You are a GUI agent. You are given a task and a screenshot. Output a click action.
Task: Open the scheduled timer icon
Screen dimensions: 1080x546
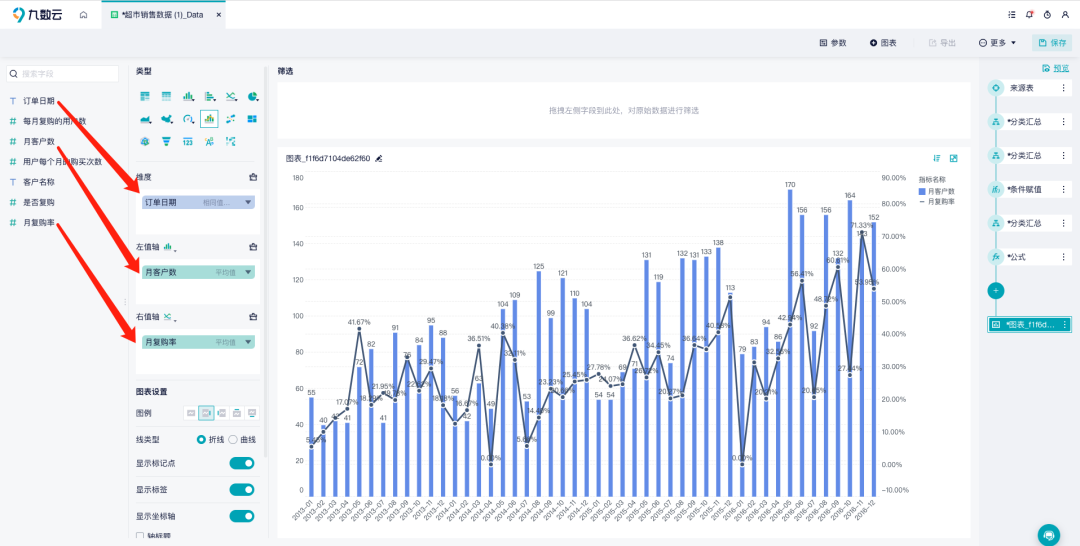coord(1048,14)
